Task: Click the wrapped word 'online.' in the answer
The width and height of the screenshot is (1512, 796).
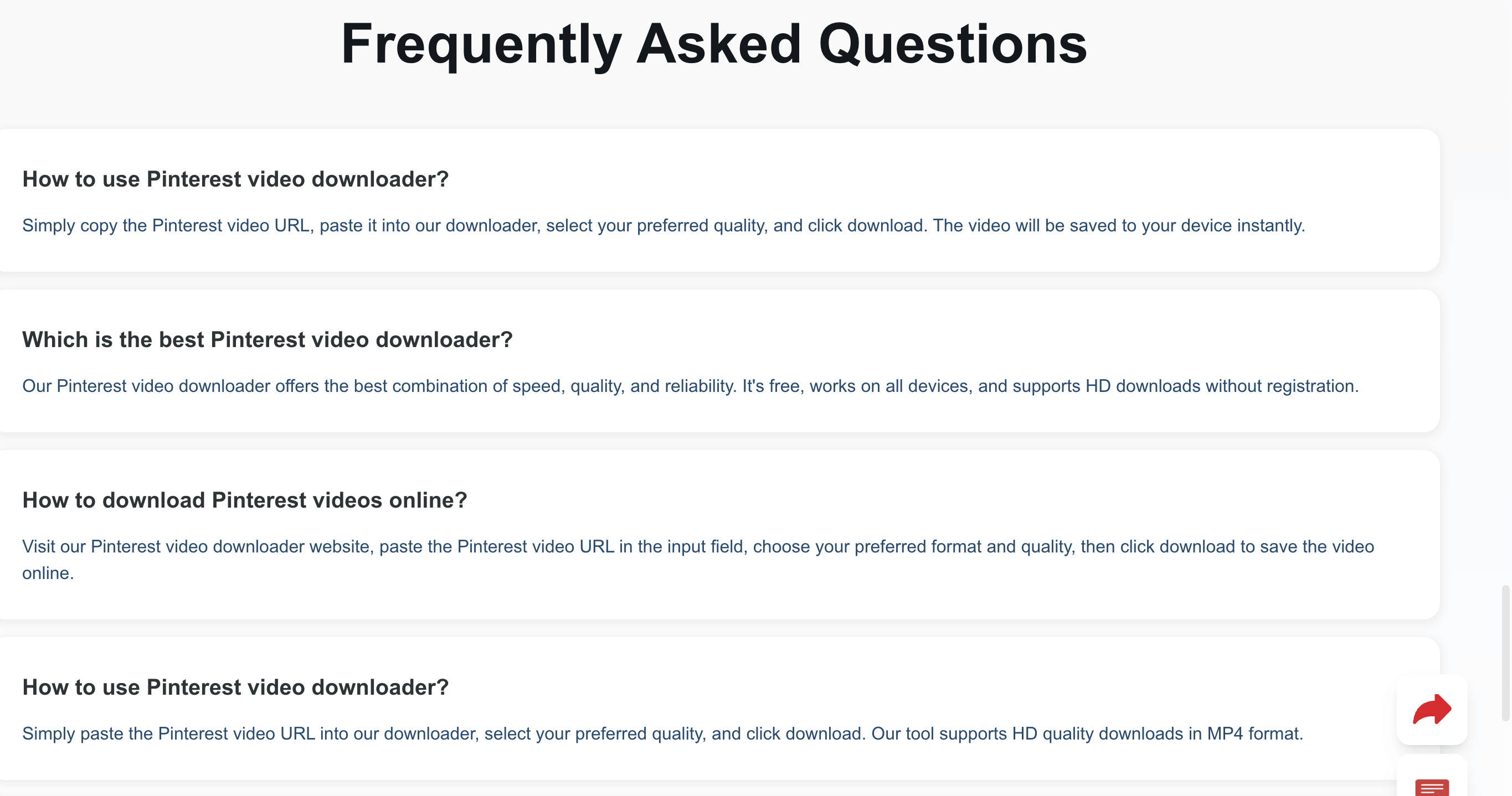Action: (48, 573)
